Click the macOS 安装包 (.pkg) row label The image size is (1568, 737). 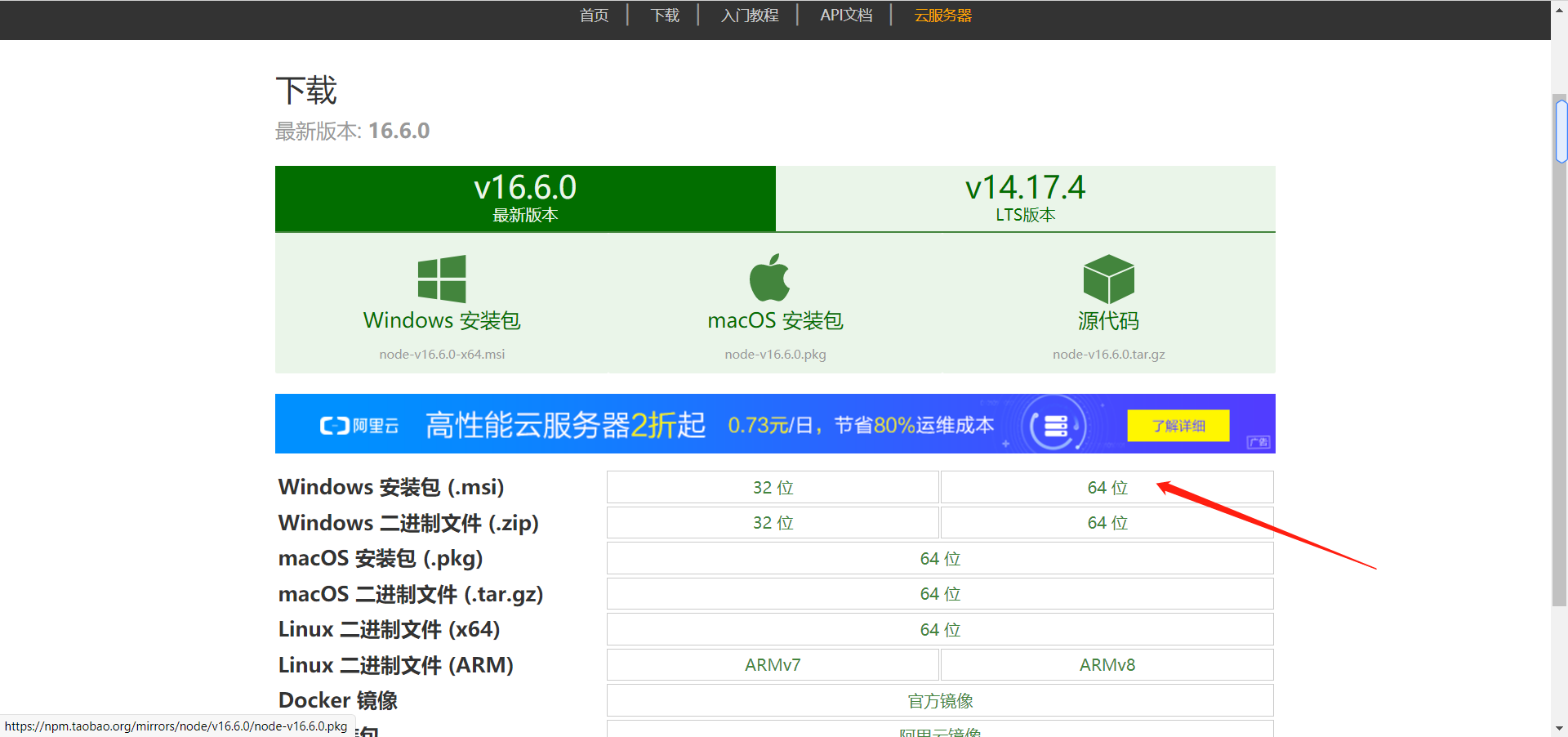coord(381,558)
